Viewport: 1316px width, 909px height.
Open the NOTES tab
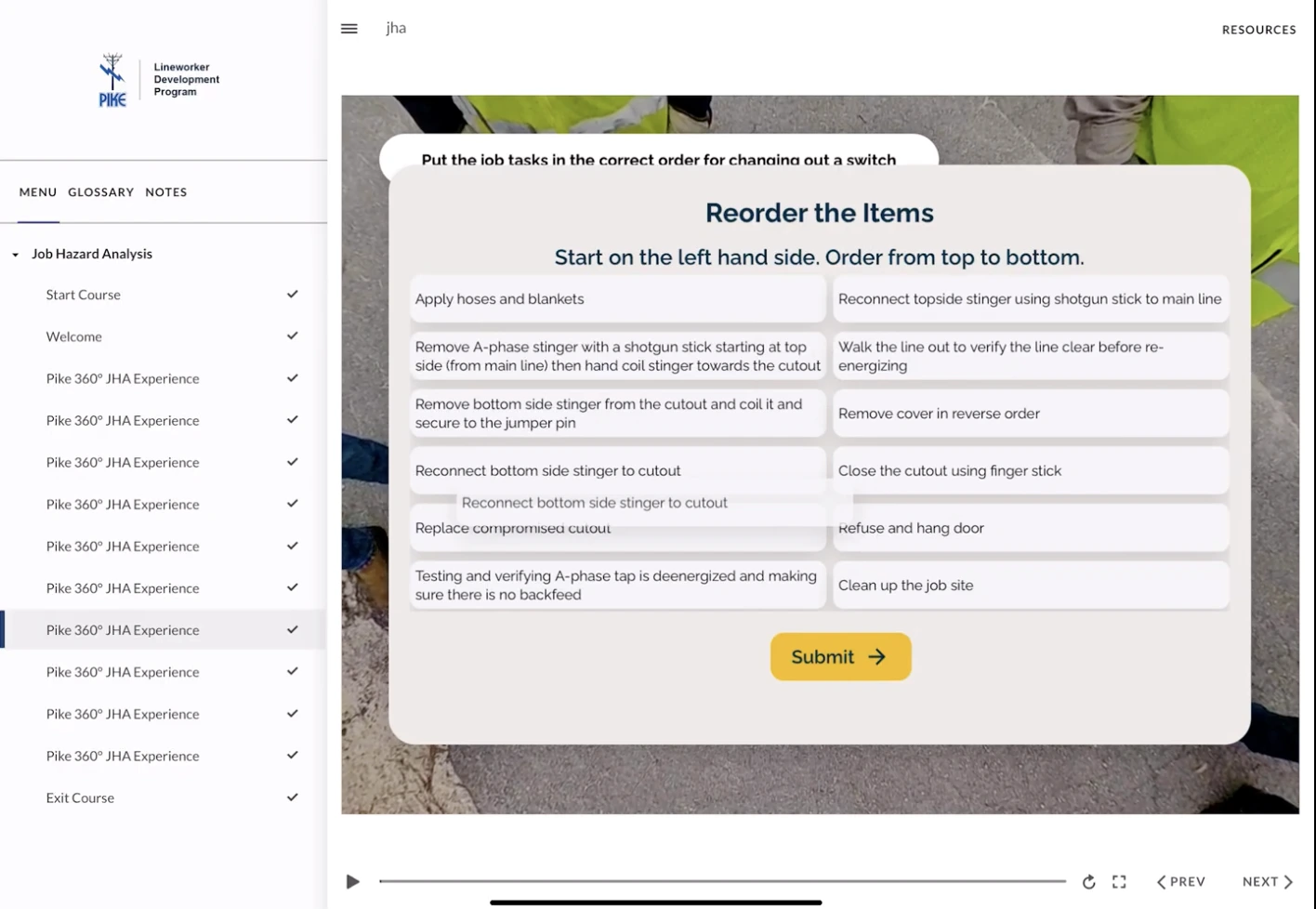pos(165,191)
